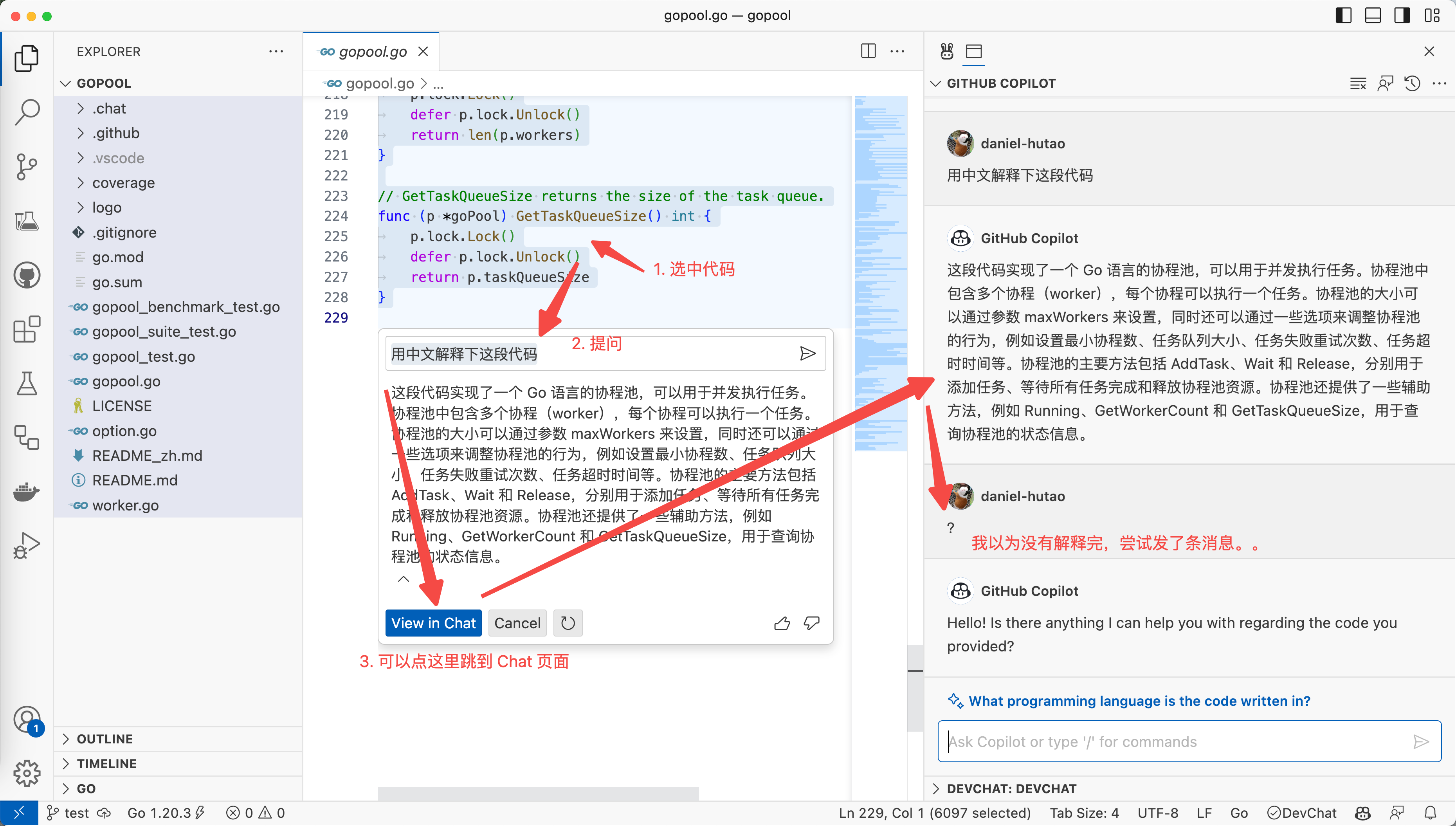Click the Copilot clear chat icon
1456x826 pixels.
pos(1358,83)
